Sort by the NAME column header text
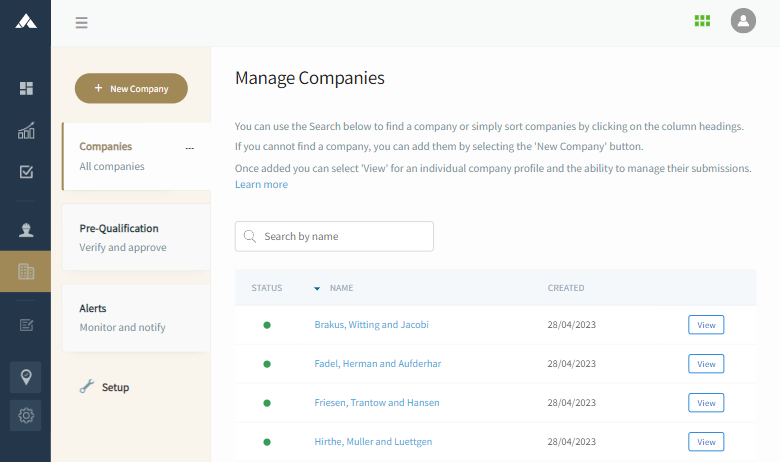 click(341, 288)
